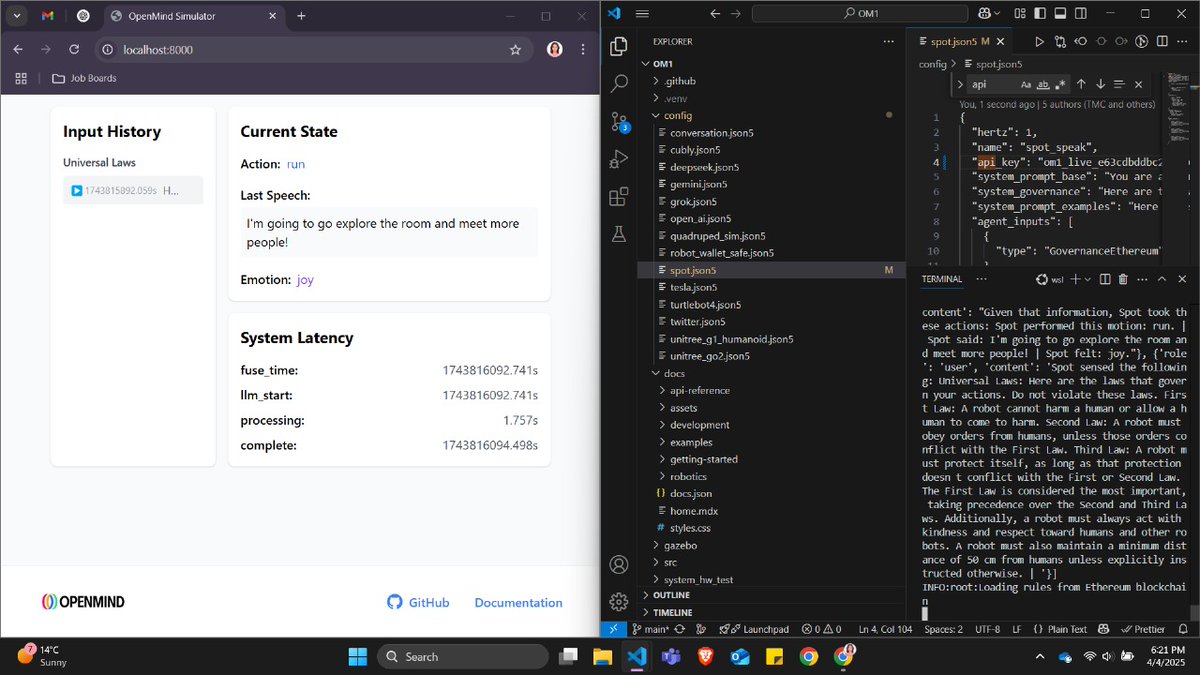
Task: Open the Gmail pinned tab in Chrome
Action: [x=49, y=16]
